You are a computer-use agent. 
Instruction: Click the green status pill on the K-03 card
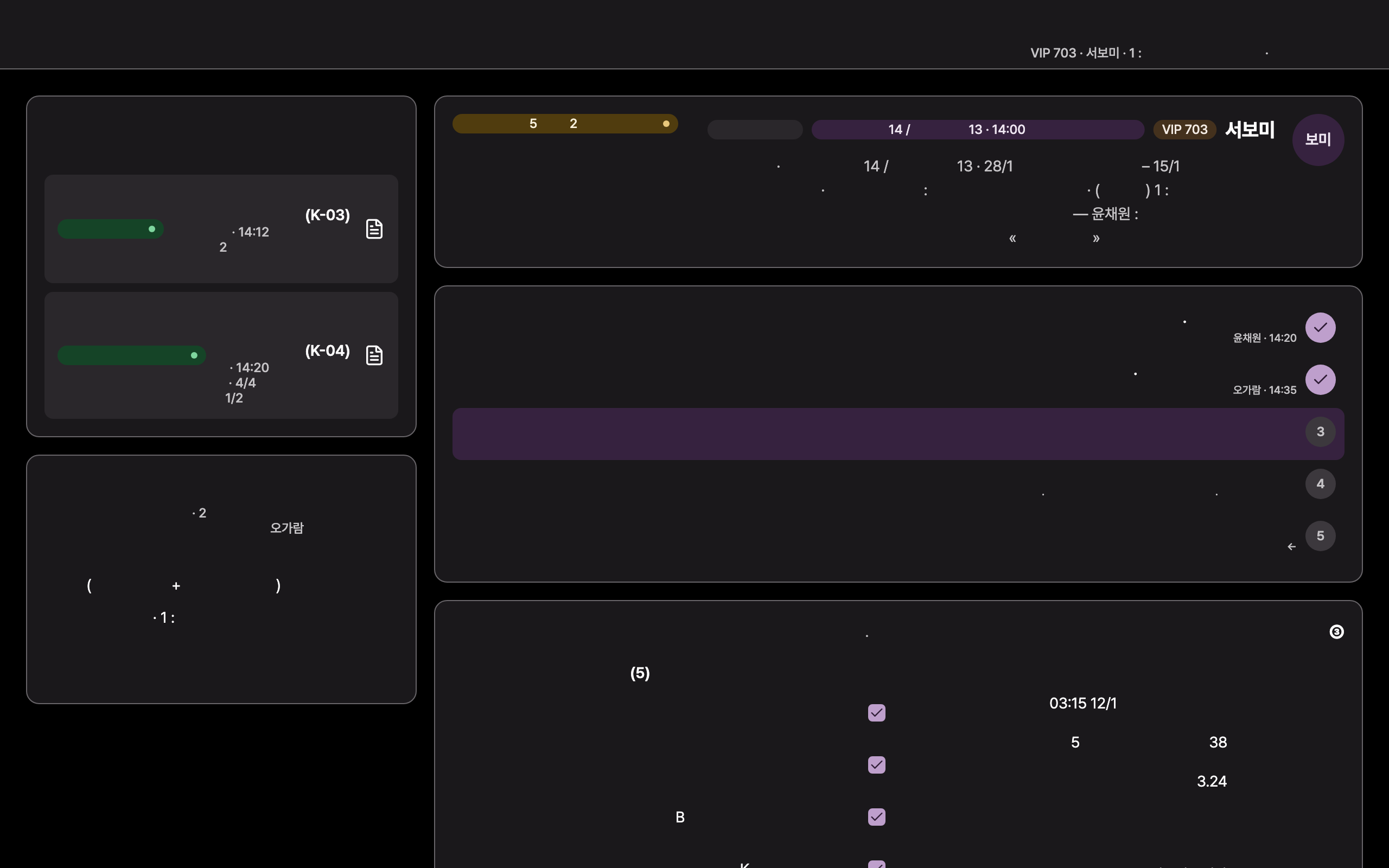[x=110, y=229]
